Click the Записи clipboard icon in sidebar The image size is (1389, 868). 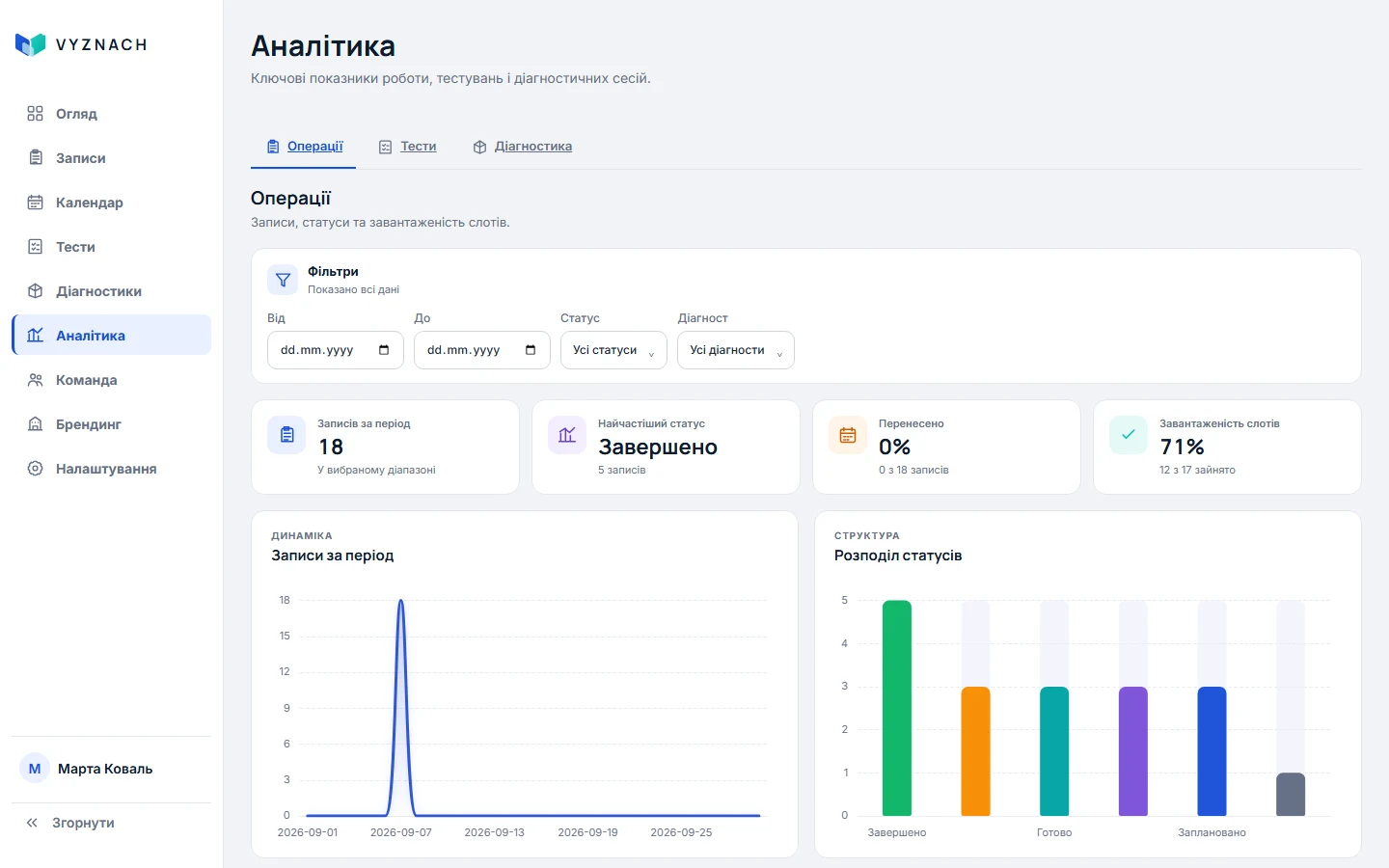coord(36,158)
